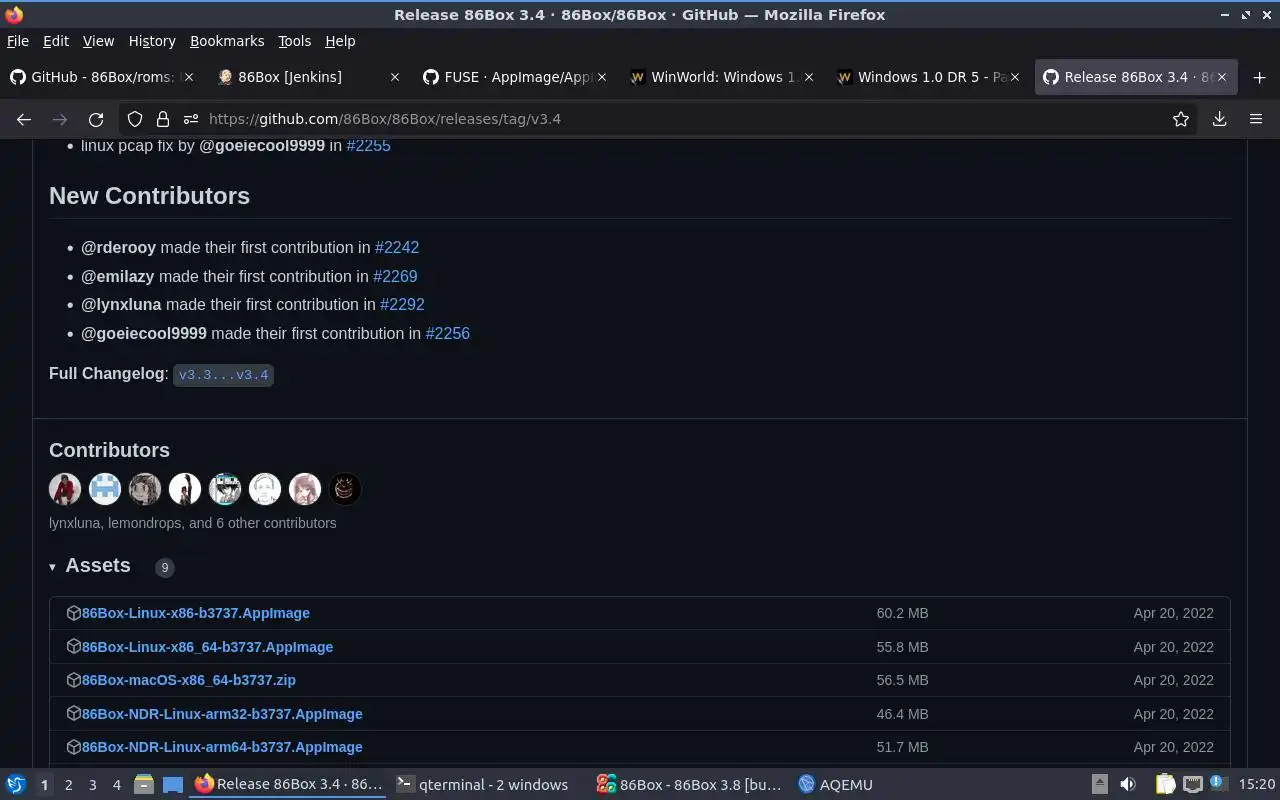This screenshot has width=1280, height=800.
Task: Close the WinWorld: Windows 1 tab
Action: [809, 77]
